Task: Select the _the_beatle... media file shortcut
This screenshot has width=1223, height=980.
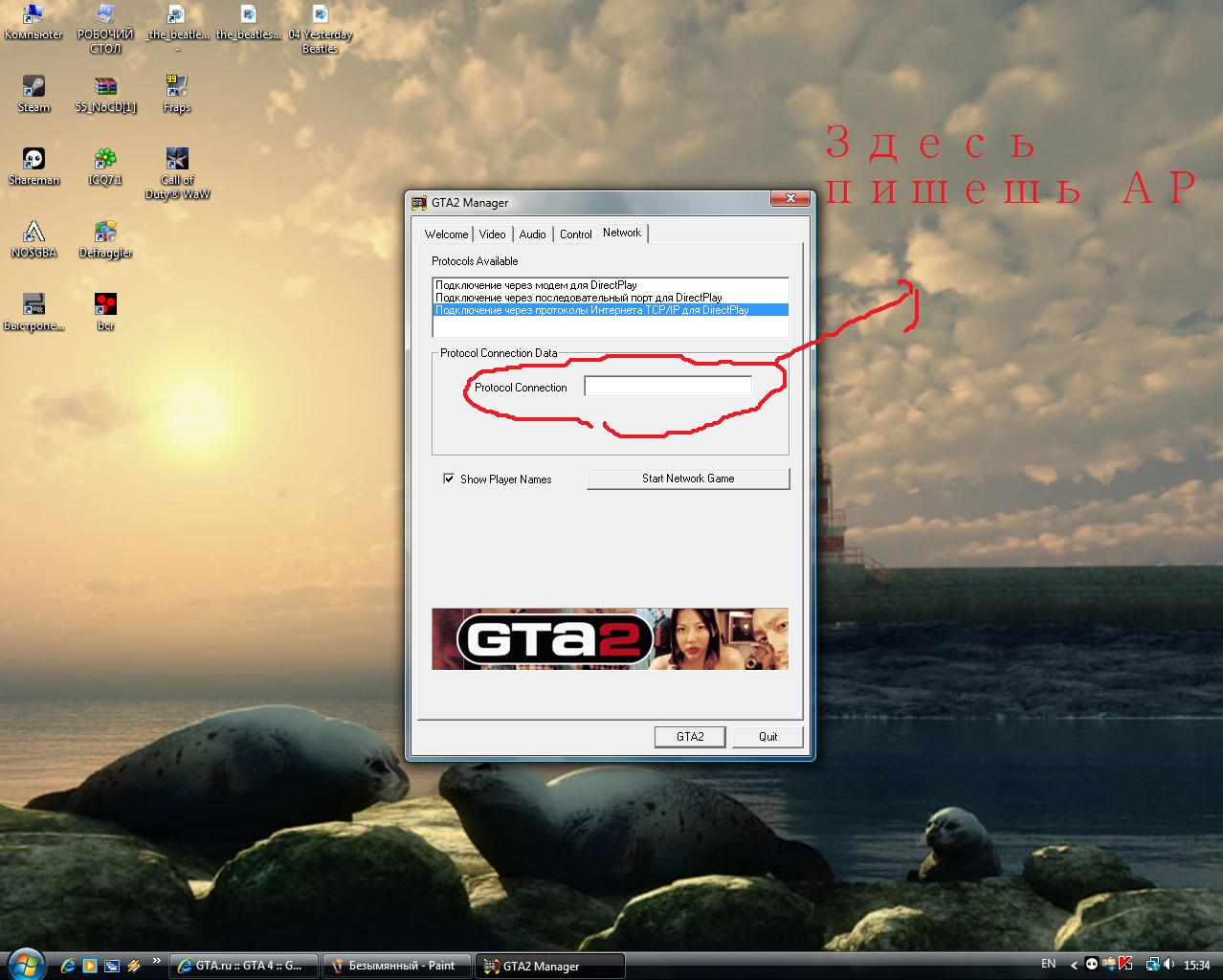Action: click(177, 29)
